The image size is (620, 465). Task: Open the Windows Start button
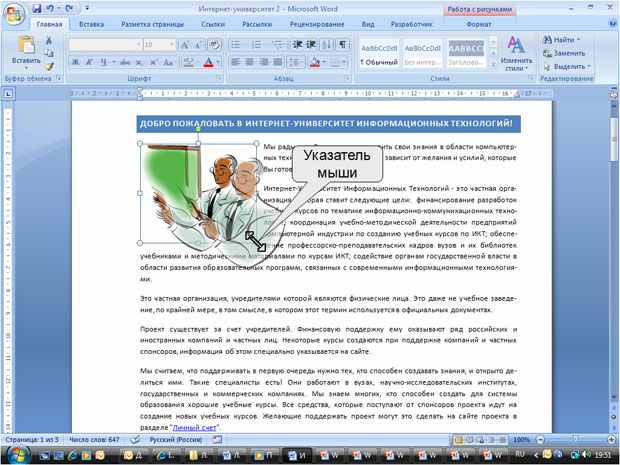(16, 455)
